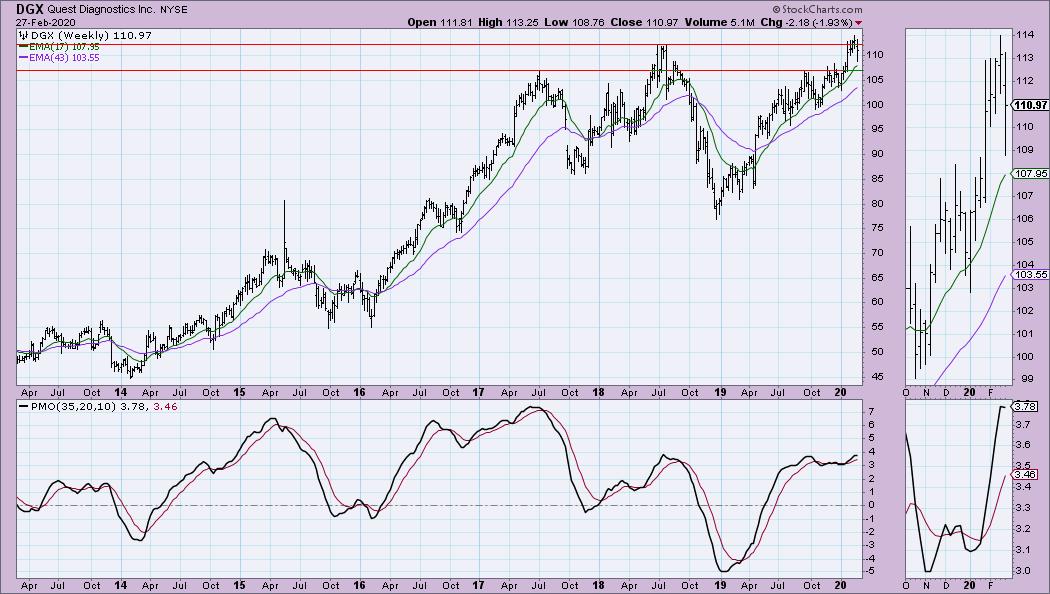The height and width of the screenshot is (594, 1050).
Task: Click the ©StockCharts.com attribution text
Action: (817, 9)
